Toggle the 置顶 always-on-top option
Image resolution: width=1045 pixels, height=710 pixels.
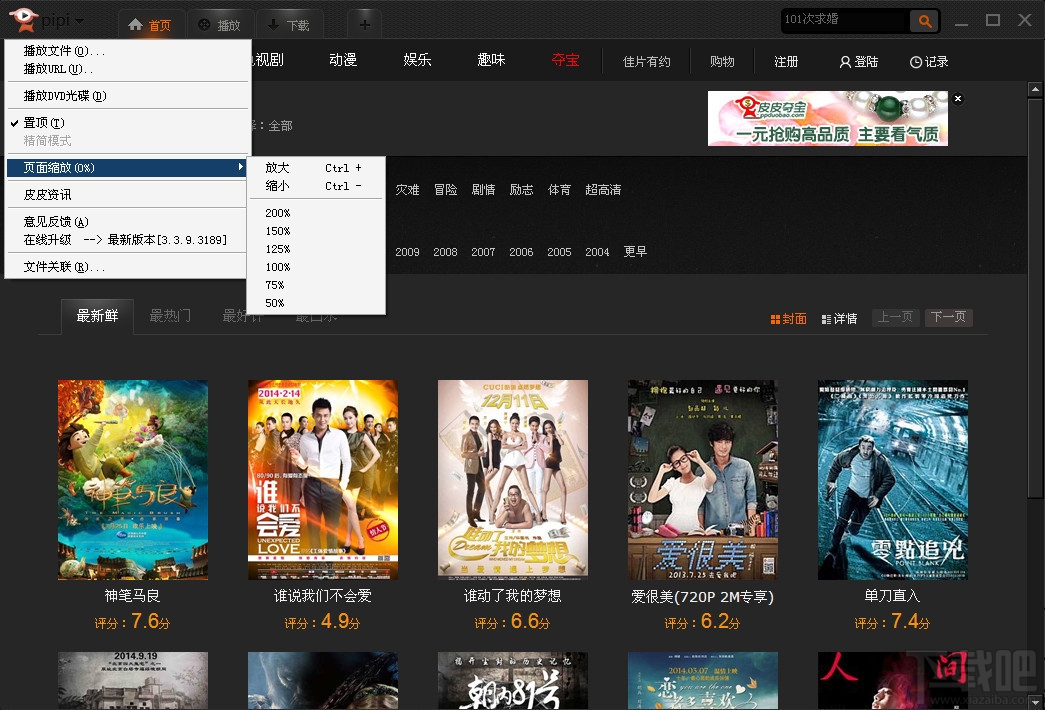127,123
